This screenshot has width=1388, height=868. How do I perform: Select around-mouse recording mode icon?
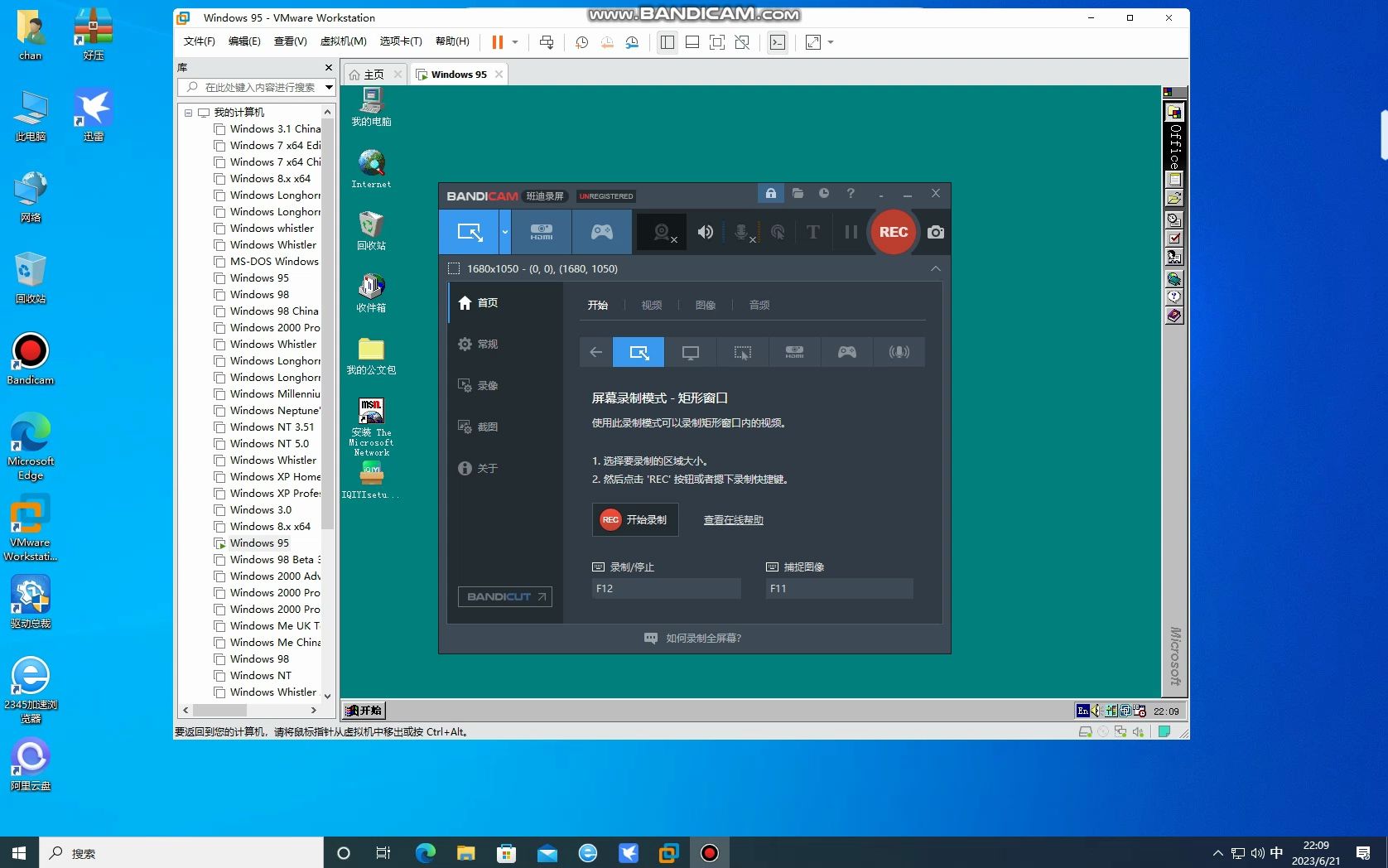742,352
